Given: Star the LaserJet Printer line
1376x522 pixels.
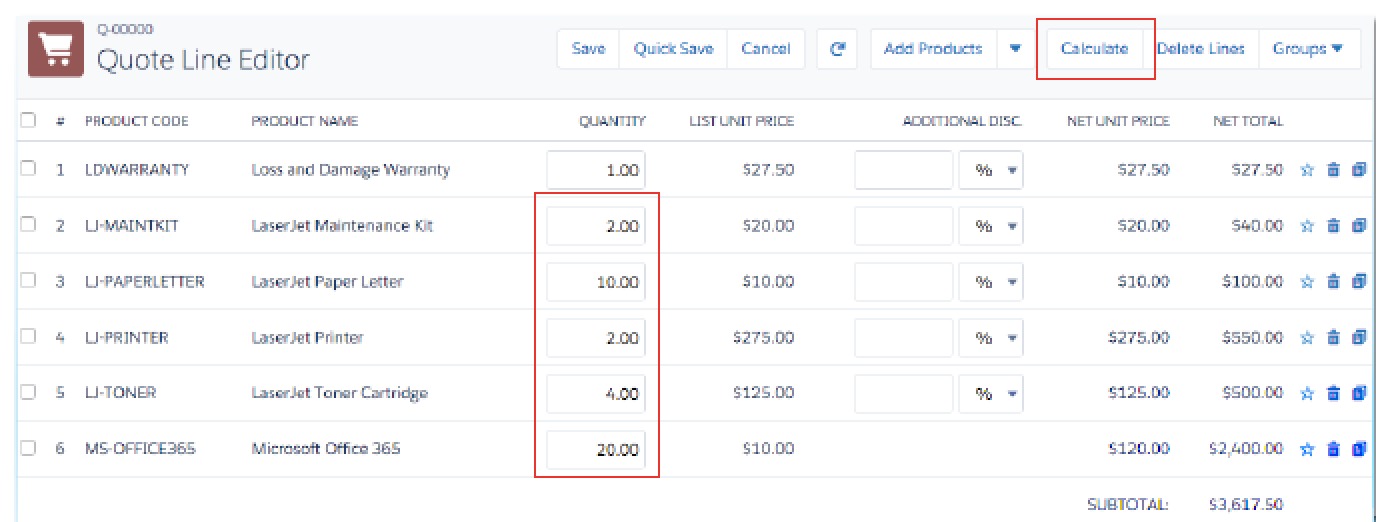Looking at the screenshot, I should click(1306, 339).
